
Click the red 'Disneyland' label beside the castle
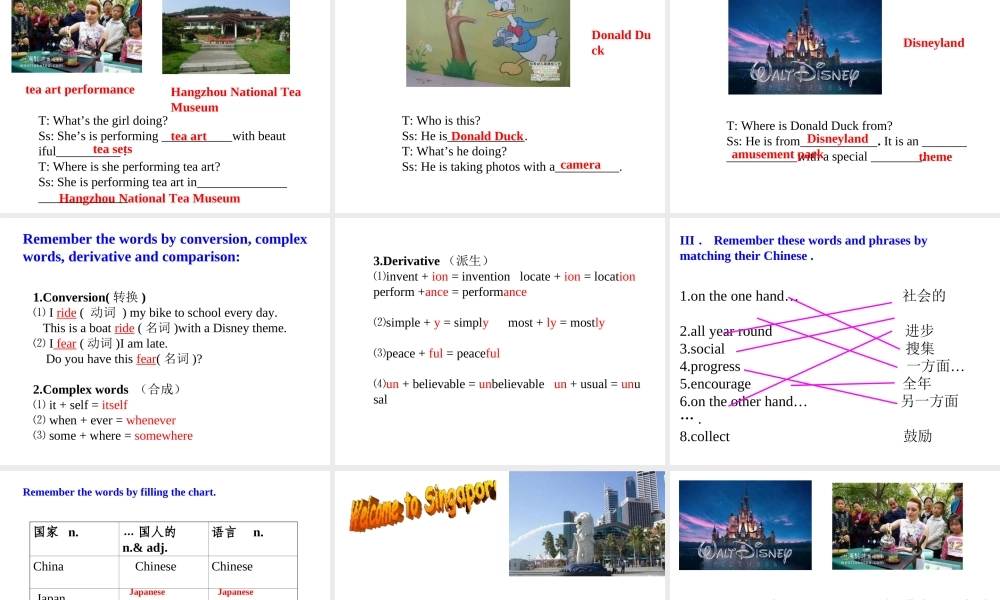click(933, 43)
